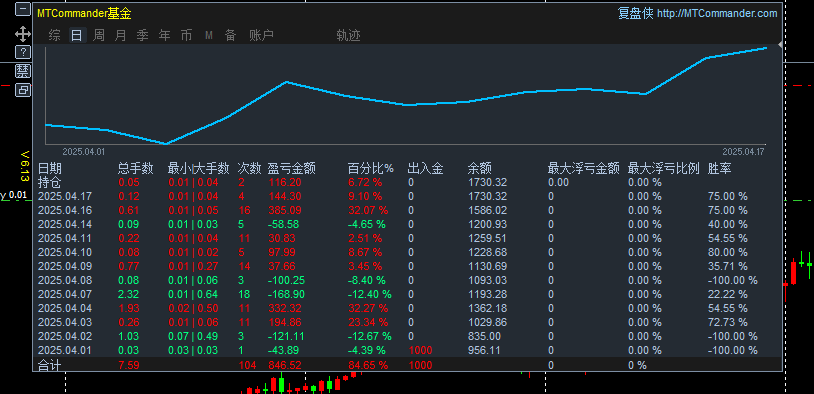Select the 日 daily tab
Screen dimensions: 814x394
[77, 35]
